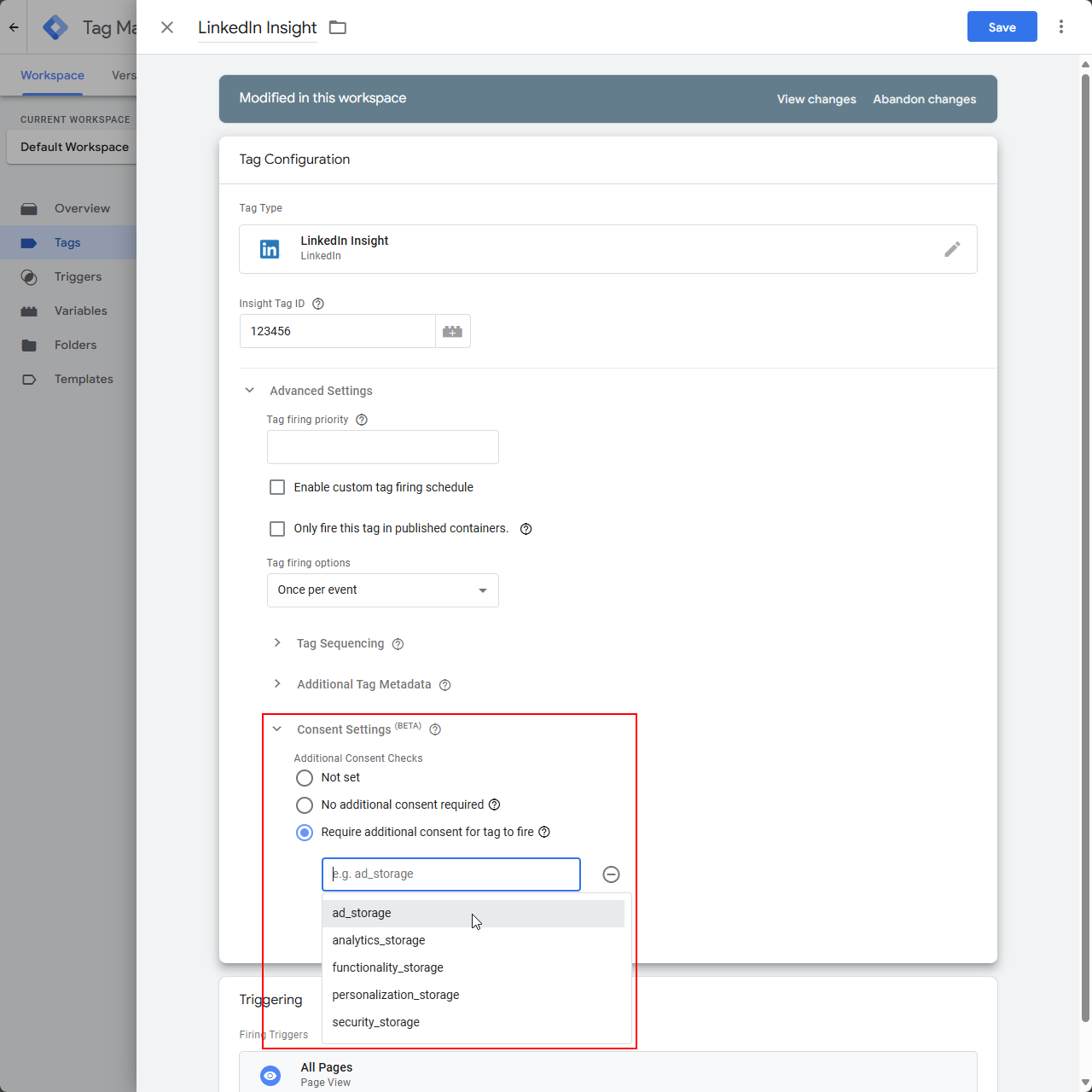Click the Folders icon in sidebar
Image resolution: width=1092 pixels, height=1092 pixels.
[x=29, y=346]
